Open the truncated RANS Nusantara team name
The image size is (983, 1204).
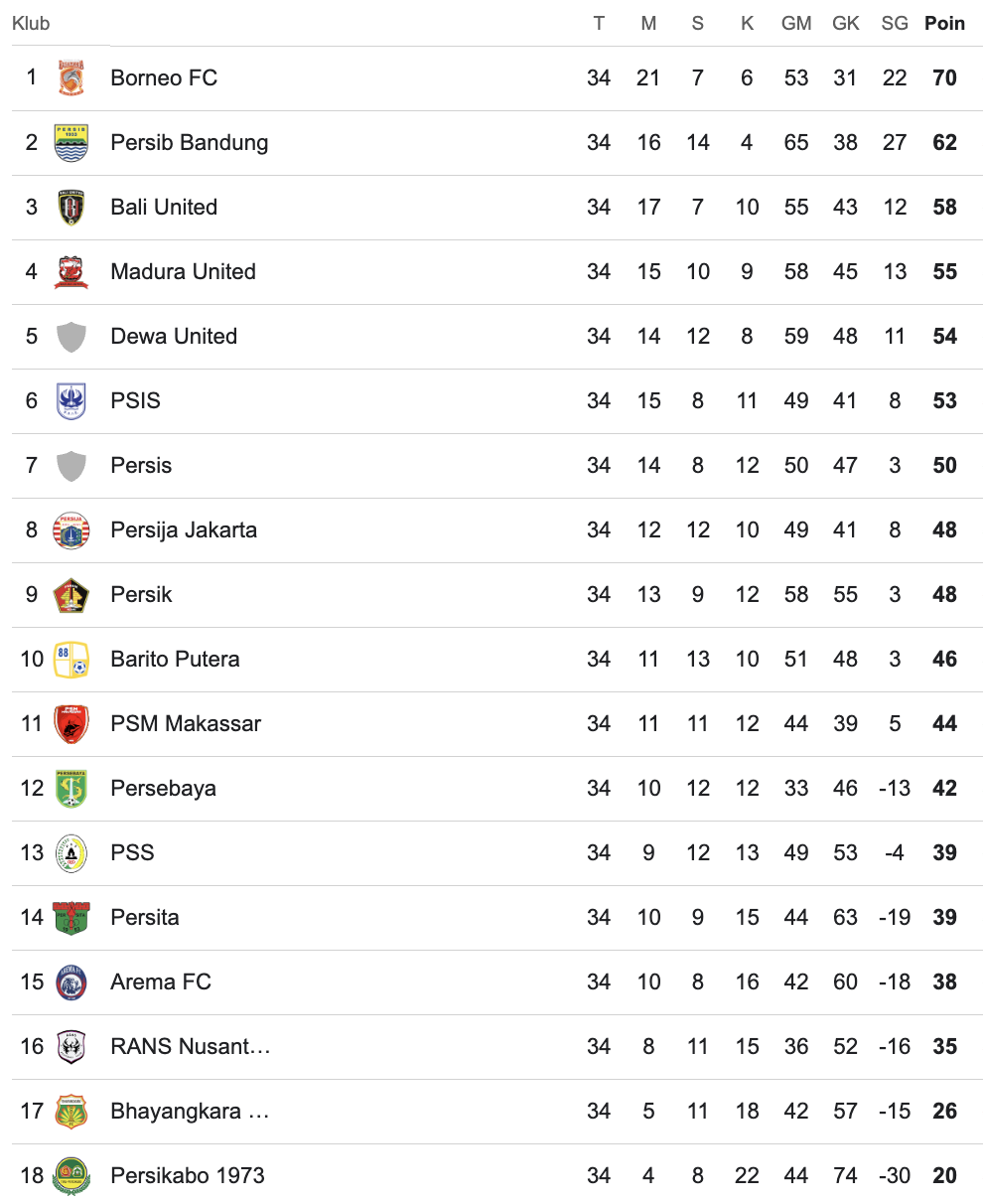191,1047
